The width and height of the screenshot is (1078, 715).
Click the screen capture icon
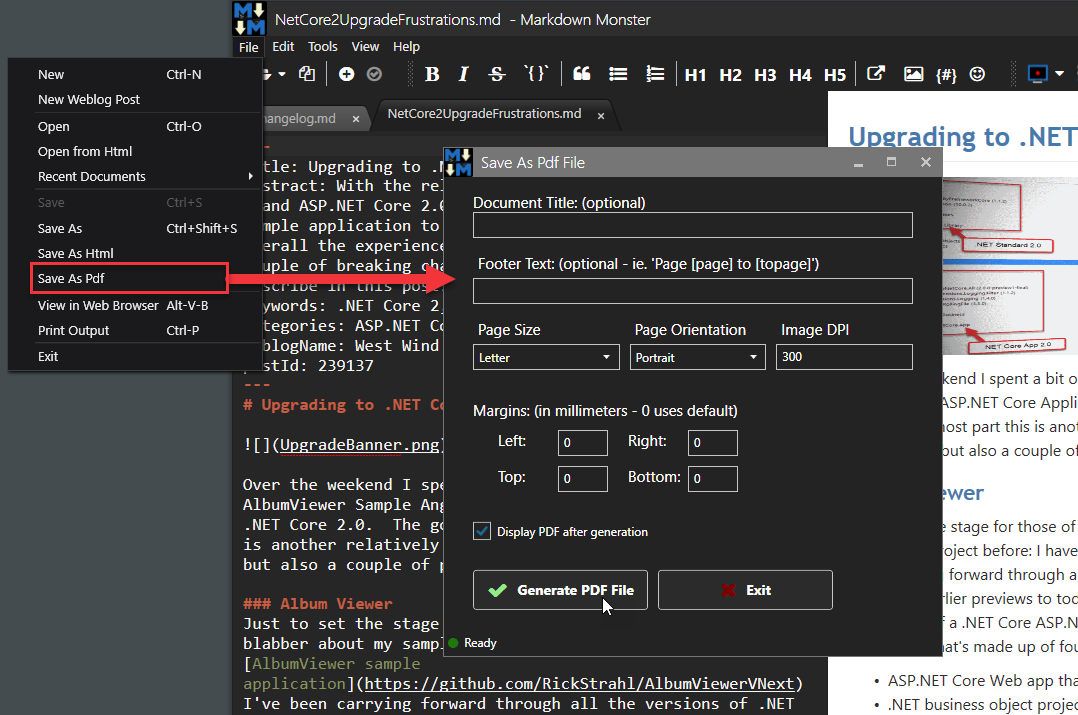(x=1037, y=74)
